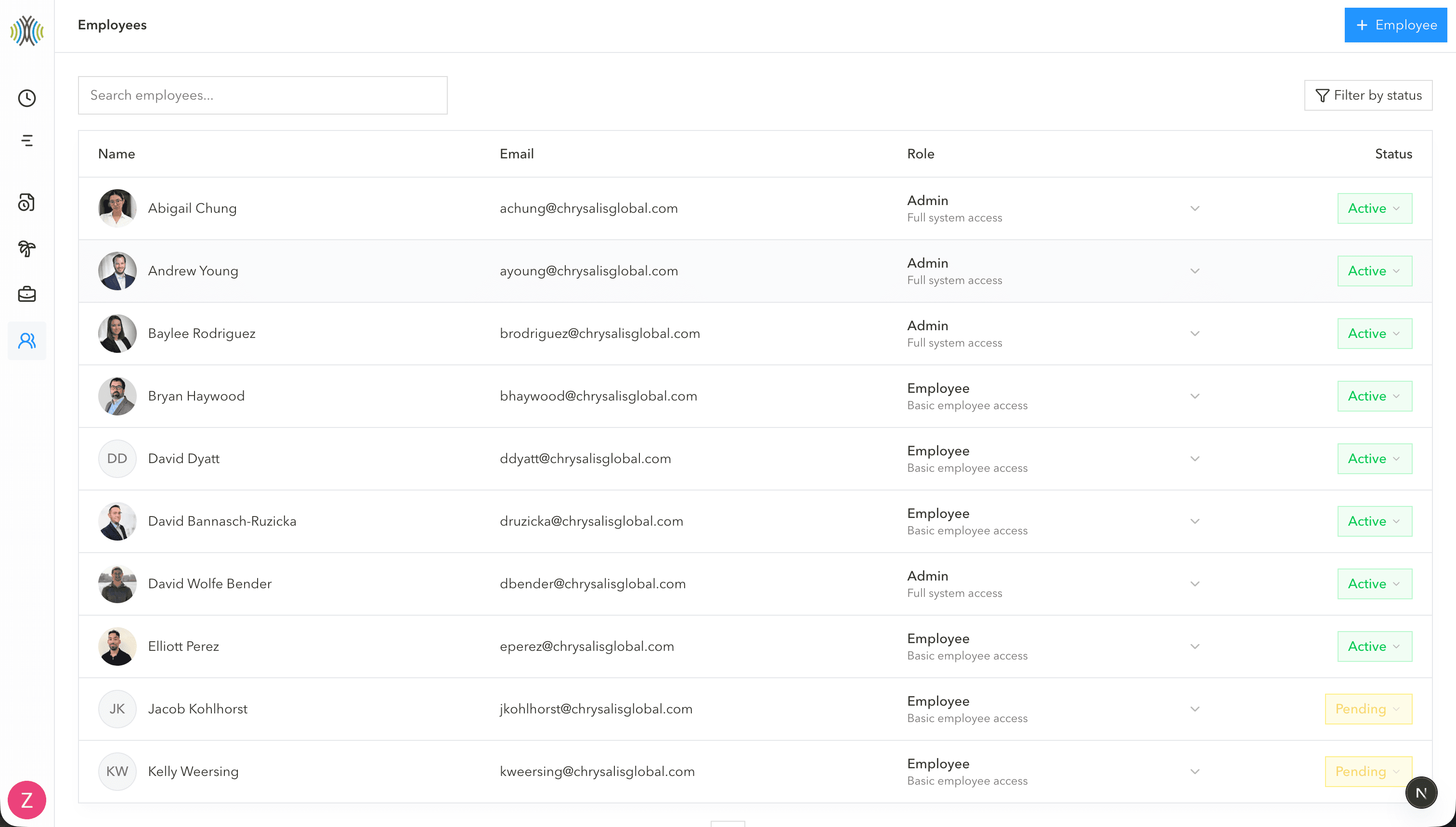The height and width of the screenshot is (827, 1456).
Task: Click the add Employee button
Action: point(1395,25)
